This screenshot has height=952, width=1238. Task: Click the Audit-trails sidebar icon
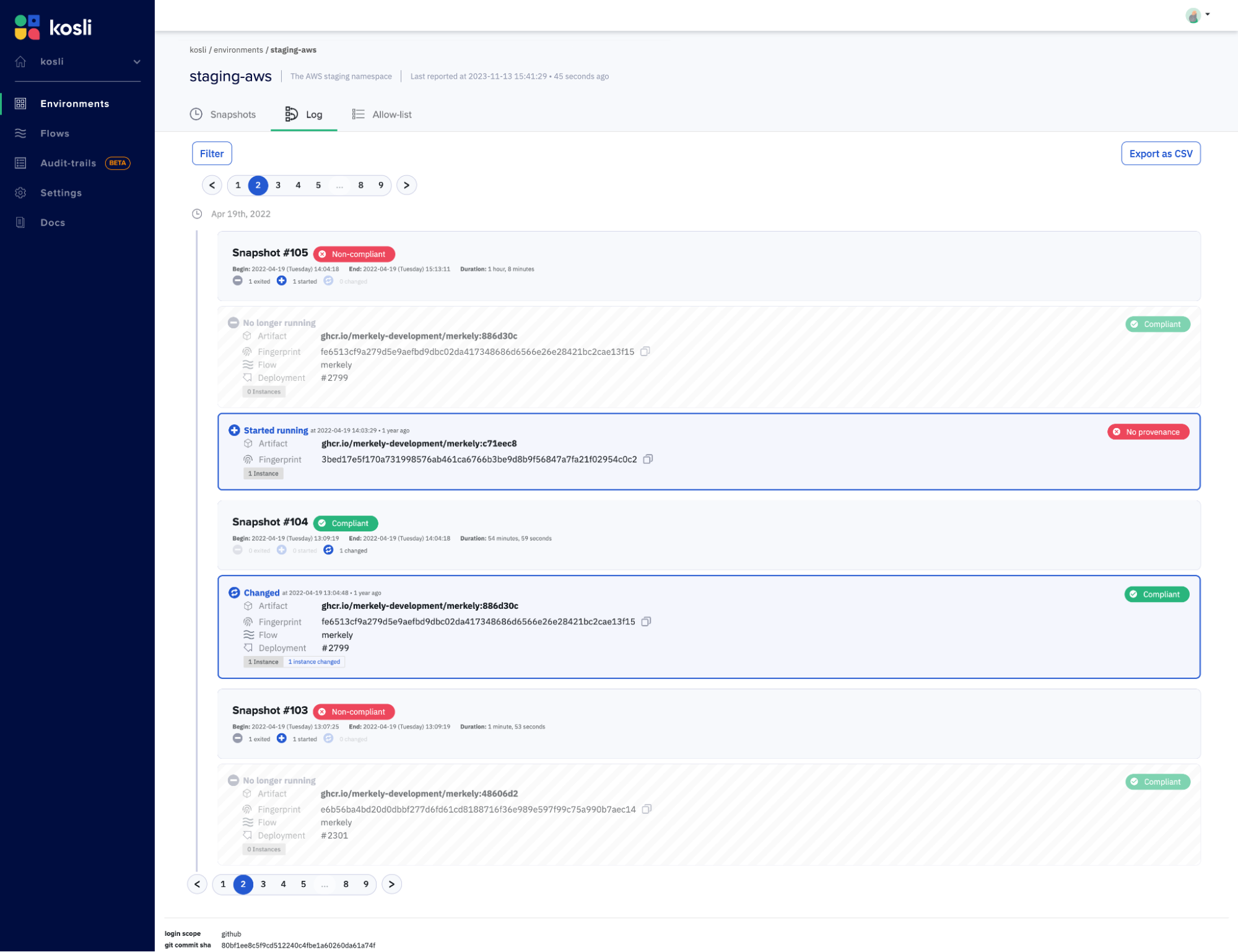point(23,162)
